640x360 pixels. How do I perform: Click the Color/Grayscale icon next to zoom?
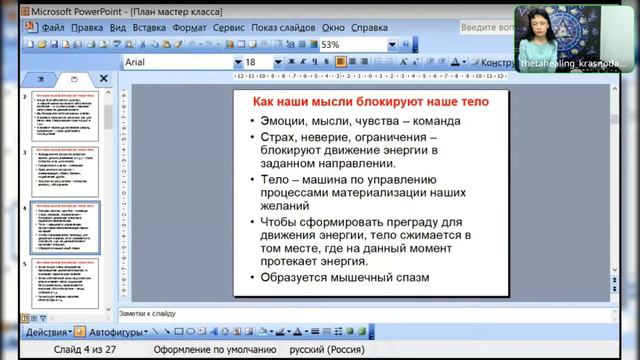pos(314,44)
